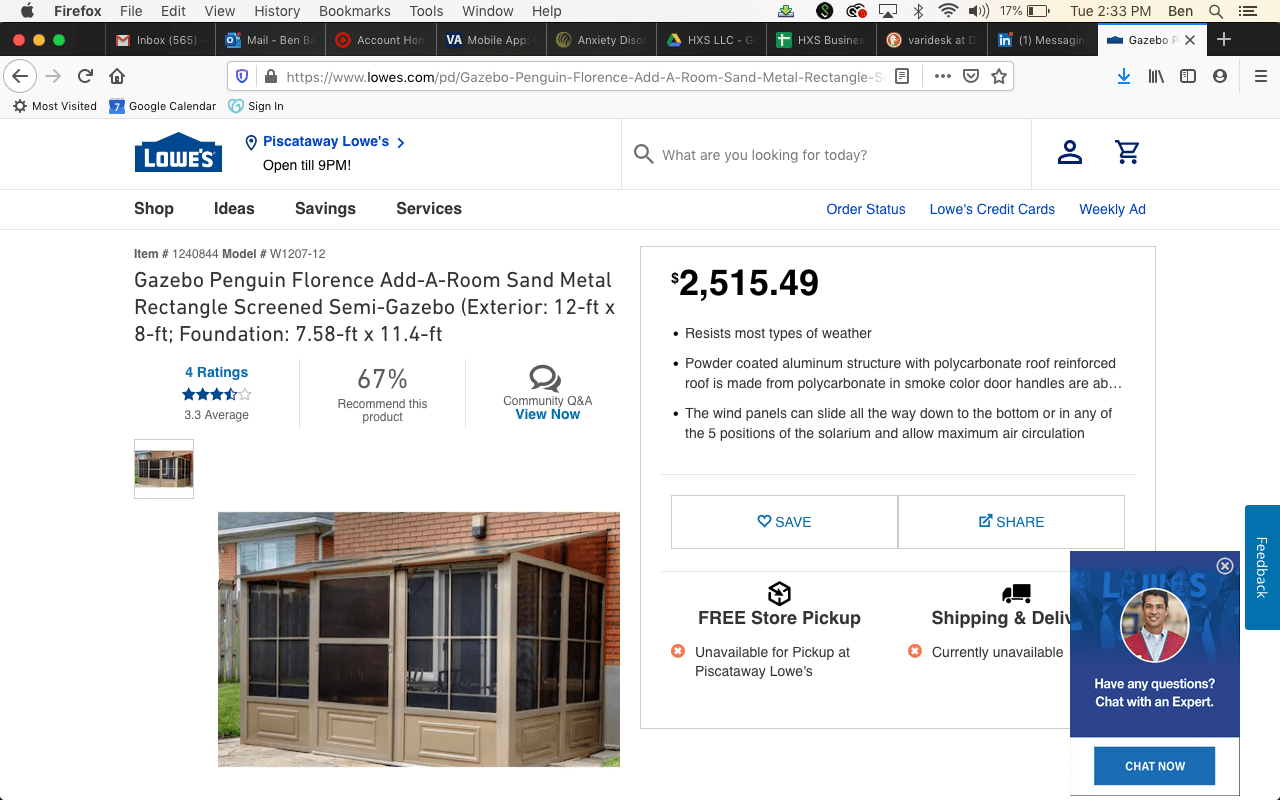Go to Firefox home page icon
This screenshot has width=1280, height=800.
click(117, 76)
